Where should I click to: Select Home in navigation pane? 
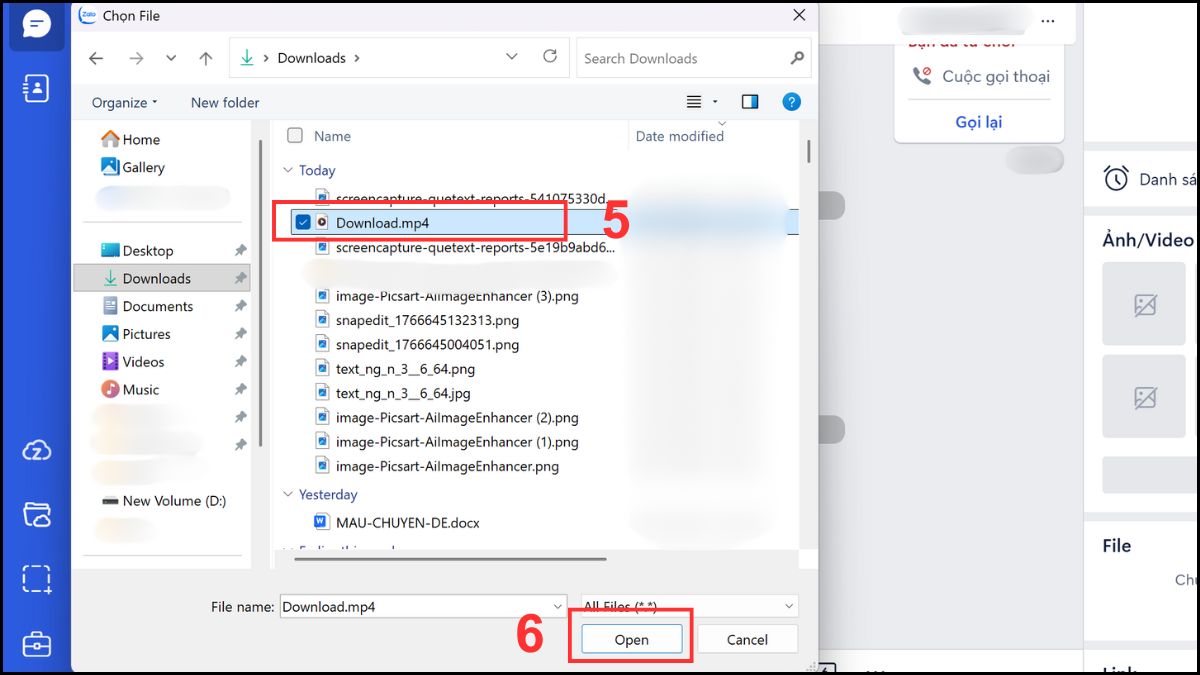[x=130, y=140]
